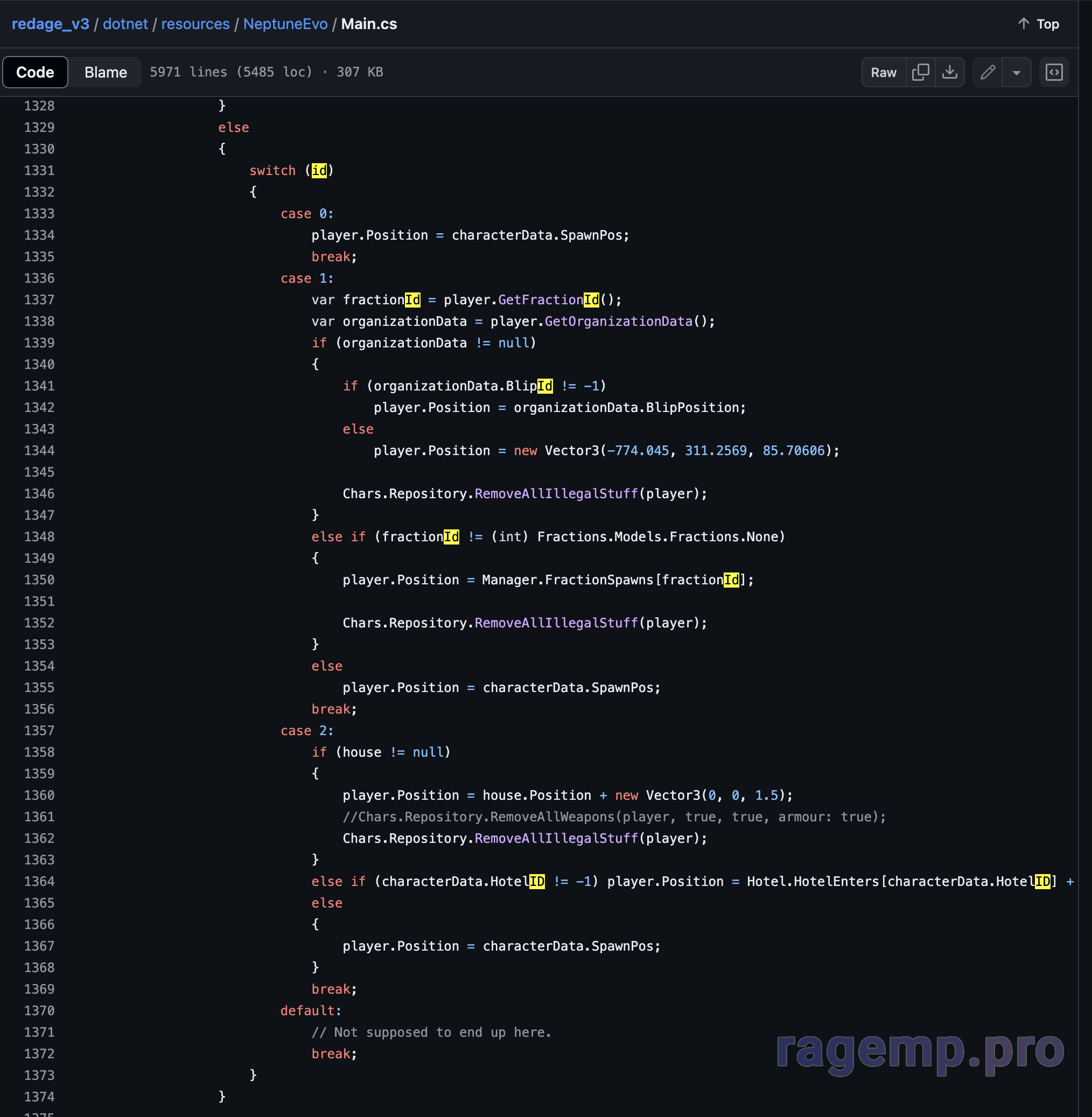
Task: Click line number 1370
Action: [x=39, y=1010]
